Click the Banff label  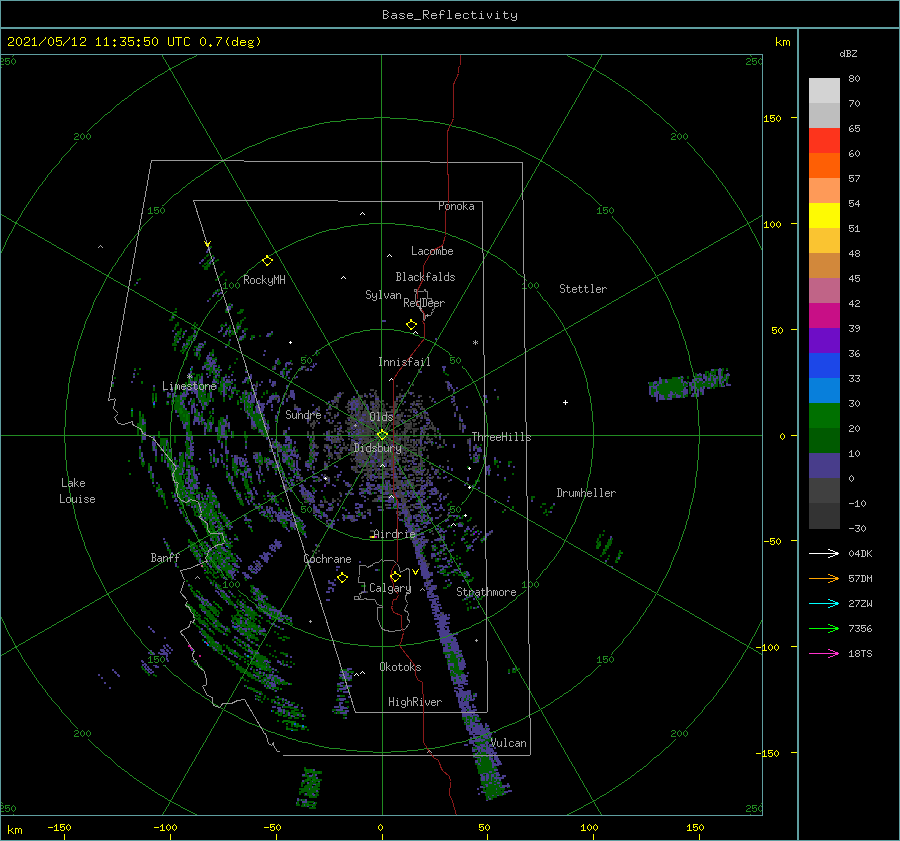coord(165,557)
